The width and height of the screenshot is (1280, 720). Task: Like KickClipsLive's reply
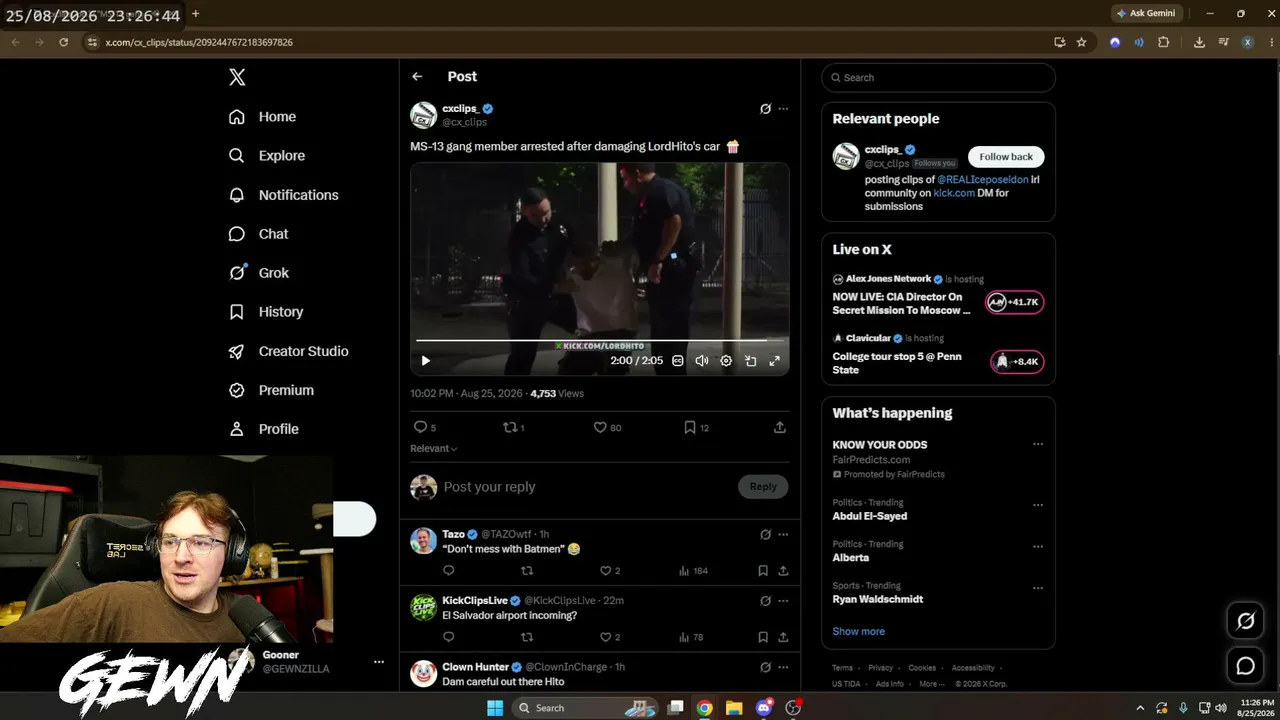605,637
